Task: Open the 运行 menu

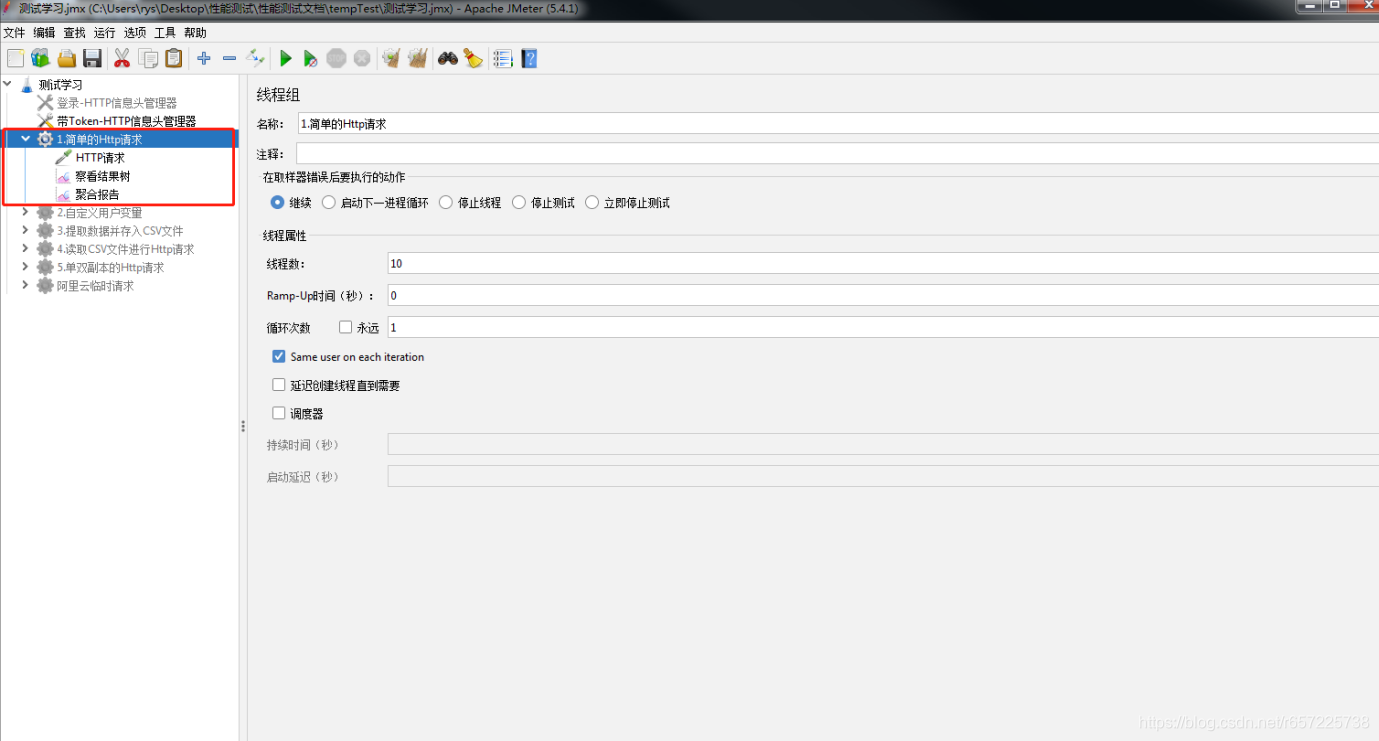Action: tap(104, 33)
